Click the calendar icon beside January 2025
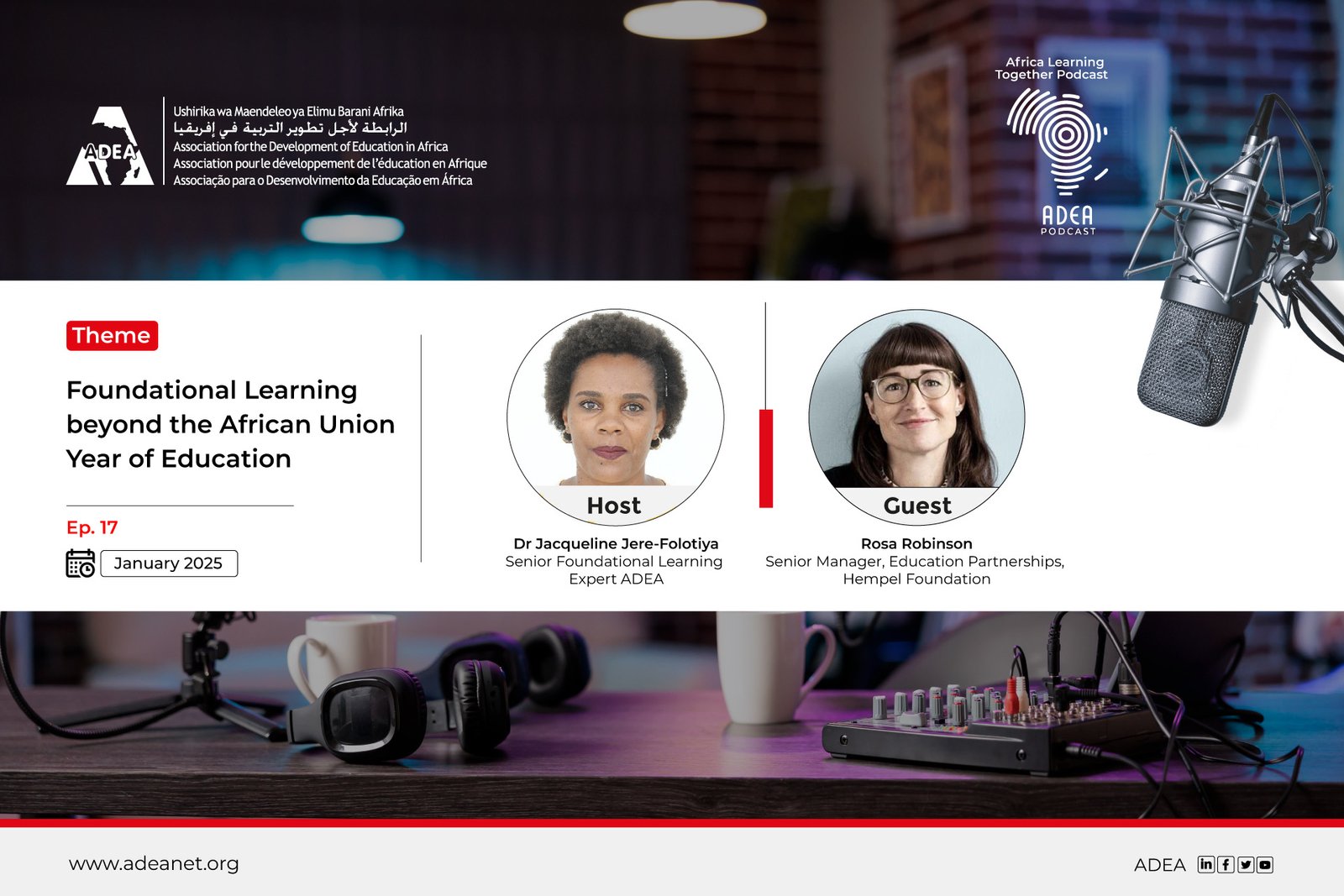 [x=81, y=563]
